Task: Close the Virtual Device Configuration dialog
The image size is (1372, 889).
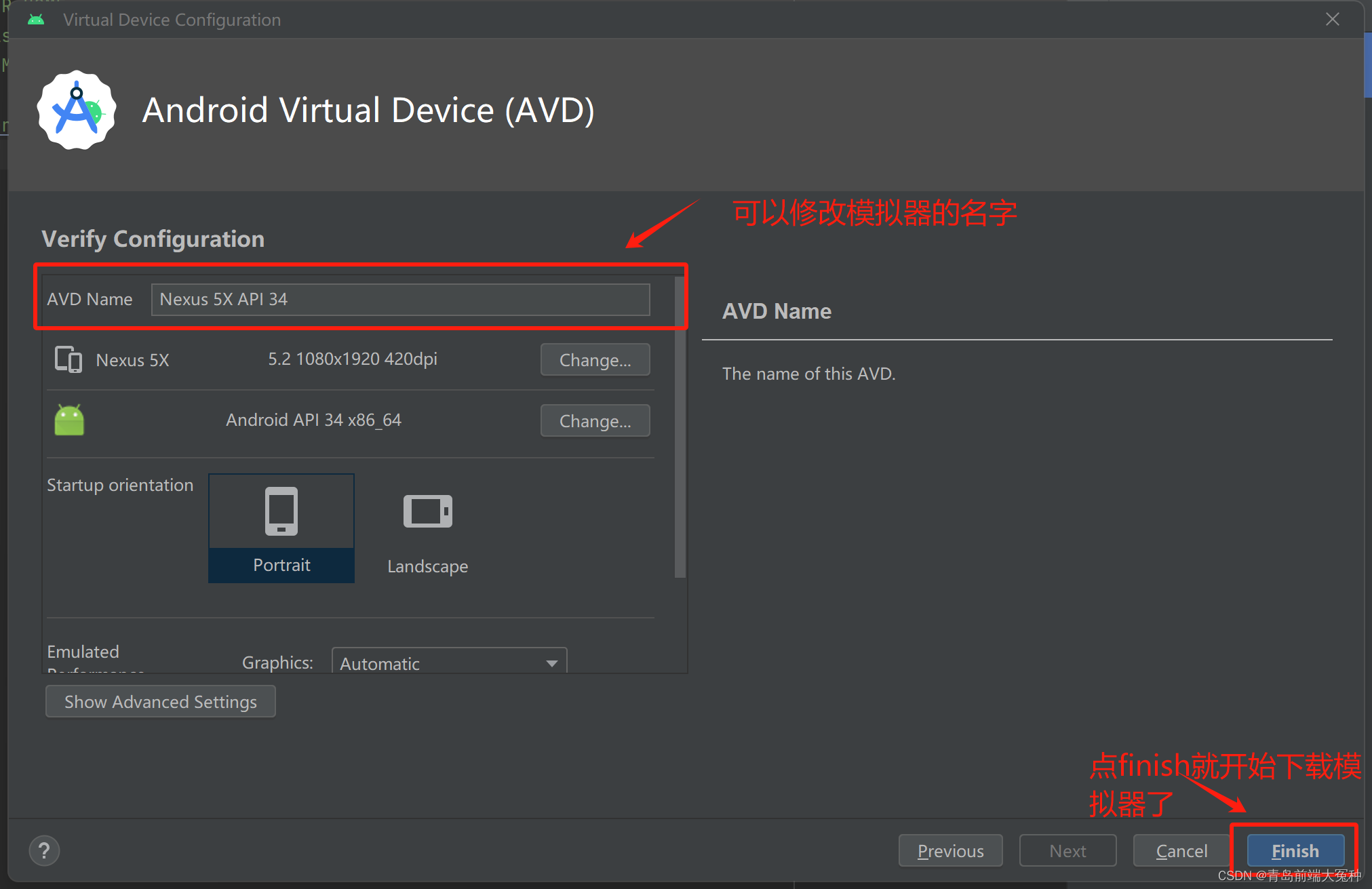Action: 1332,20
